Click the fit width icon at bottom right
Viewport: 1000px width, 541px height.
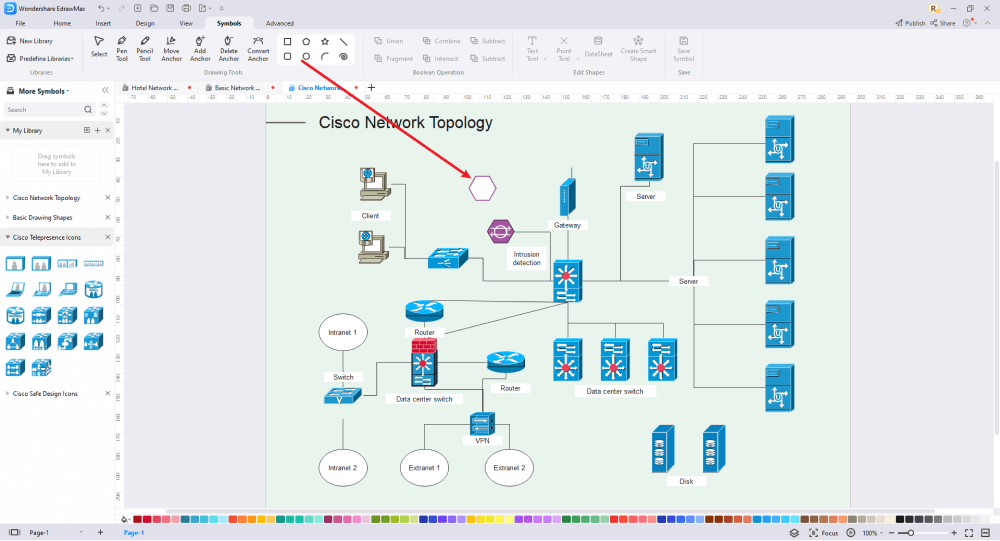pyautogui.click(x=985, y=533)
